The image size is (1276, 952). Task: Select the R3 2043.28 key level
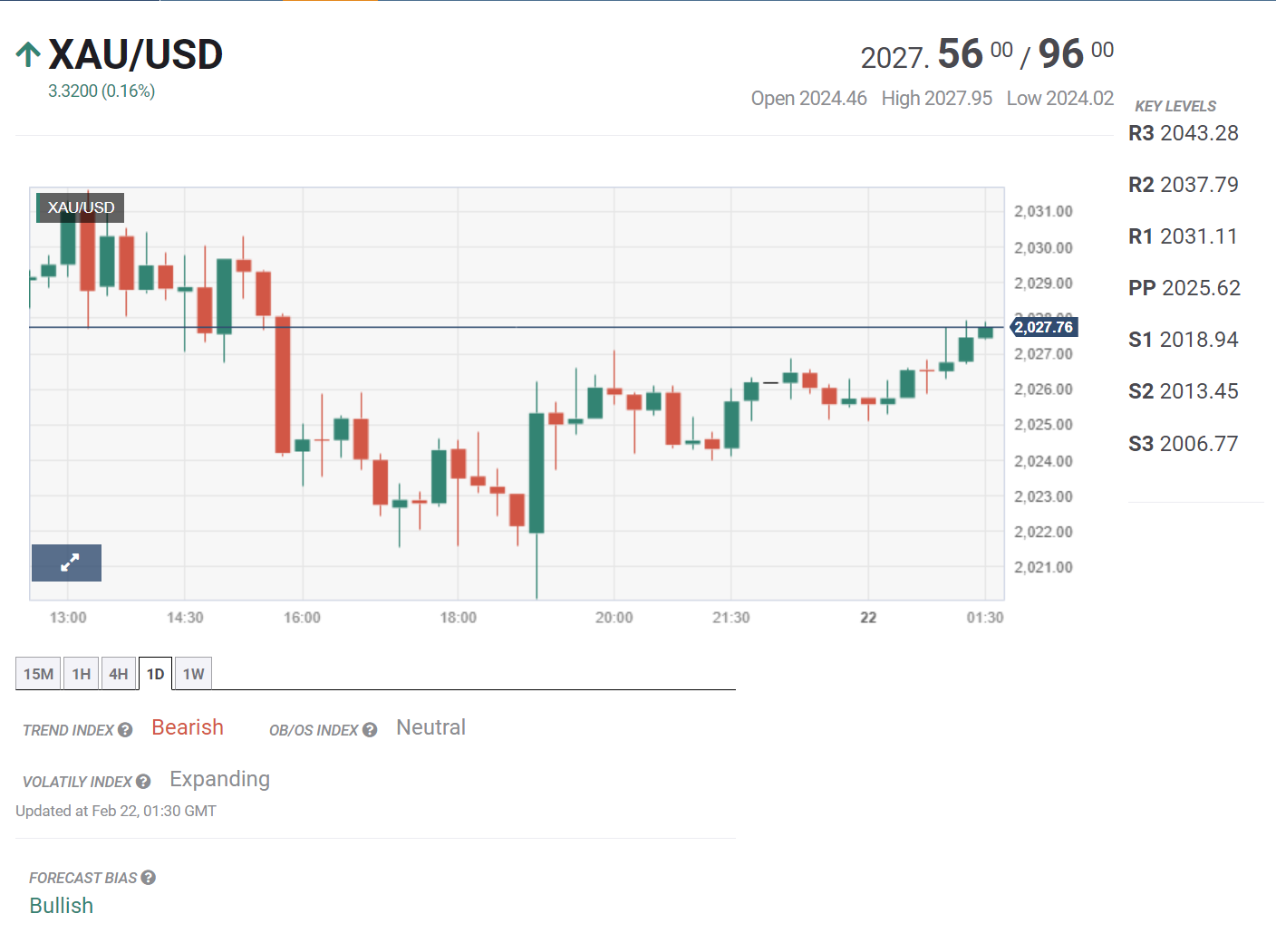coord(1184,133)
